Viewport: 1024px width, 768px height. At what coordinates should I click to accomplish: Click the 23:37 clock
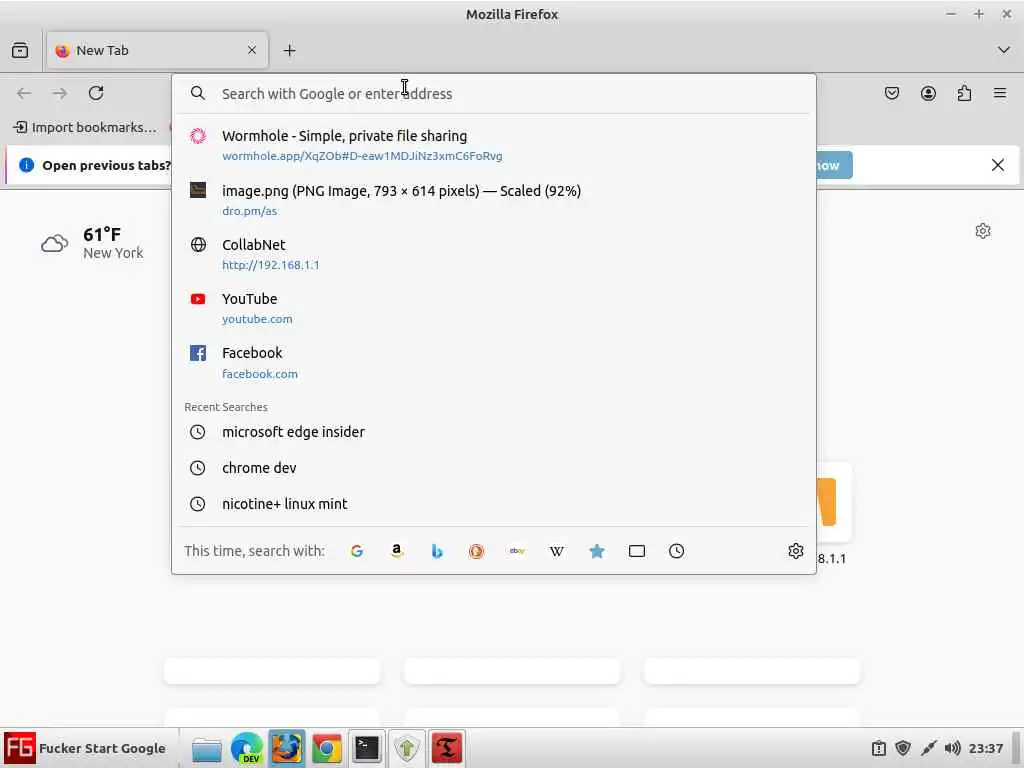pyautogui.click(x=985, y=748)
